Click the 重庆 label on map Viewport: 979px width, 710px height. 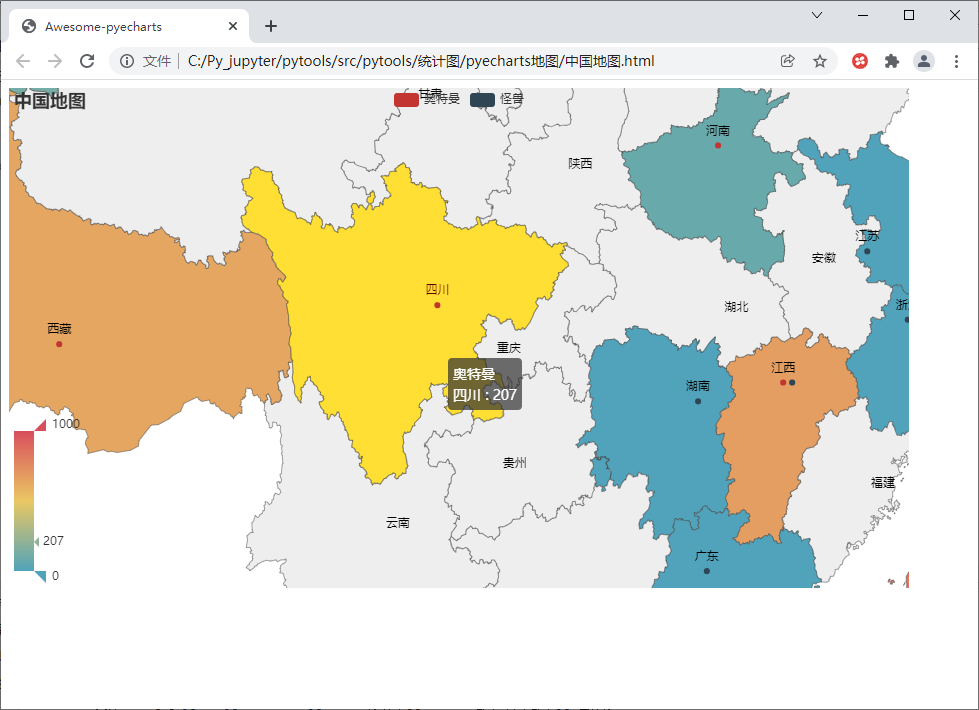tap(509, 348)
